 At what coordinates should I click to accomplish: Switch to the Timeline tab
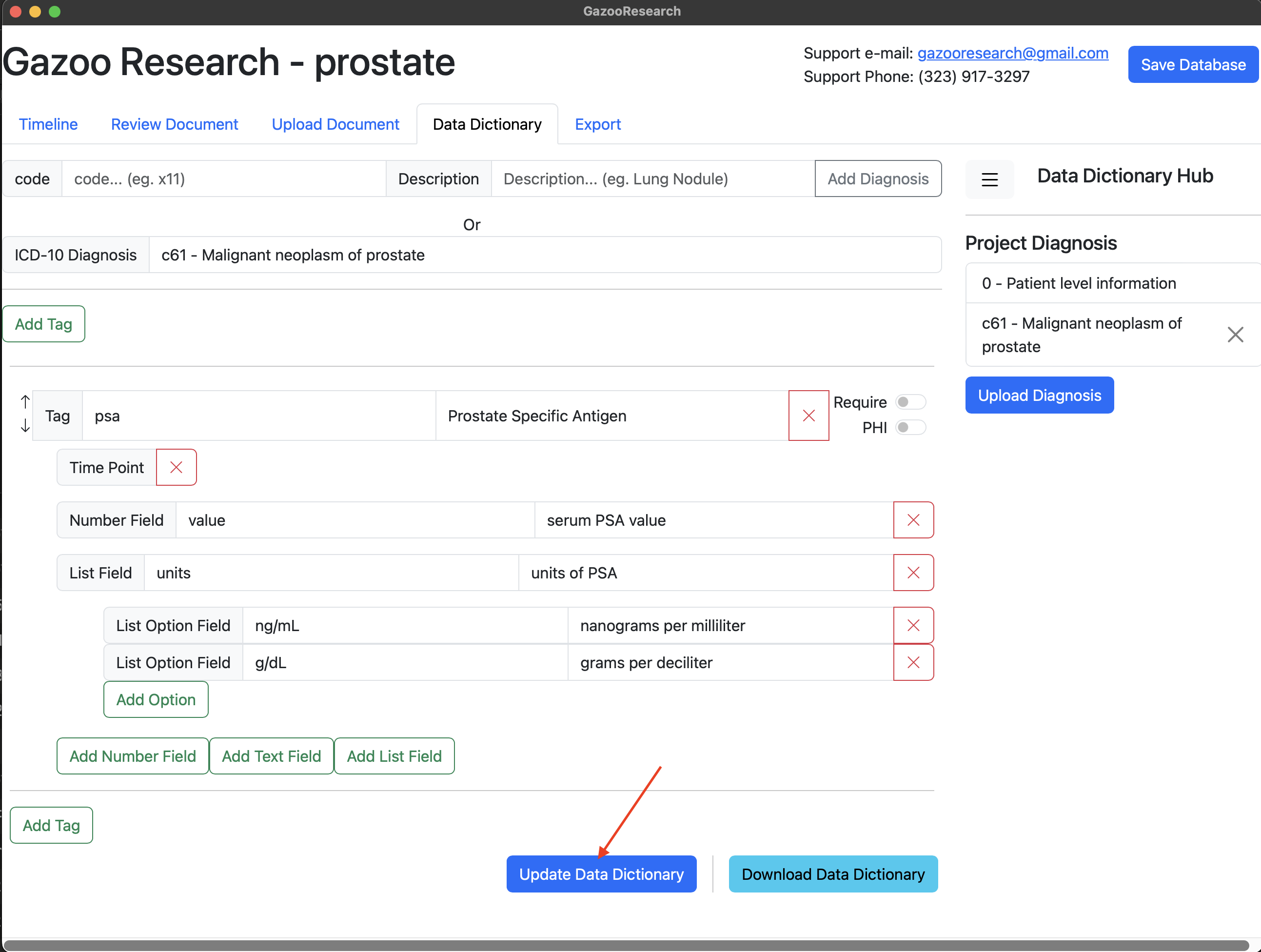click(x=48, y=124)
